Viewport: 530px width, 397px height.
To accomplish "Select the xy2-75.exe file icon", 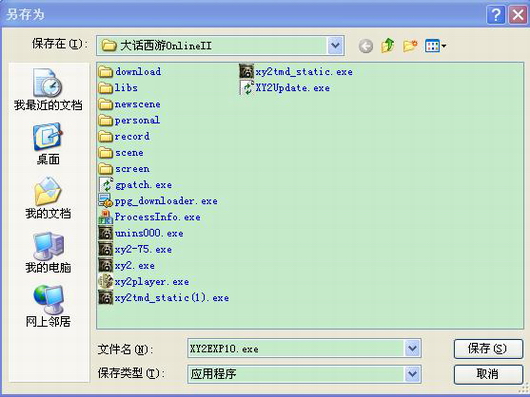I will tap(105, 249).
